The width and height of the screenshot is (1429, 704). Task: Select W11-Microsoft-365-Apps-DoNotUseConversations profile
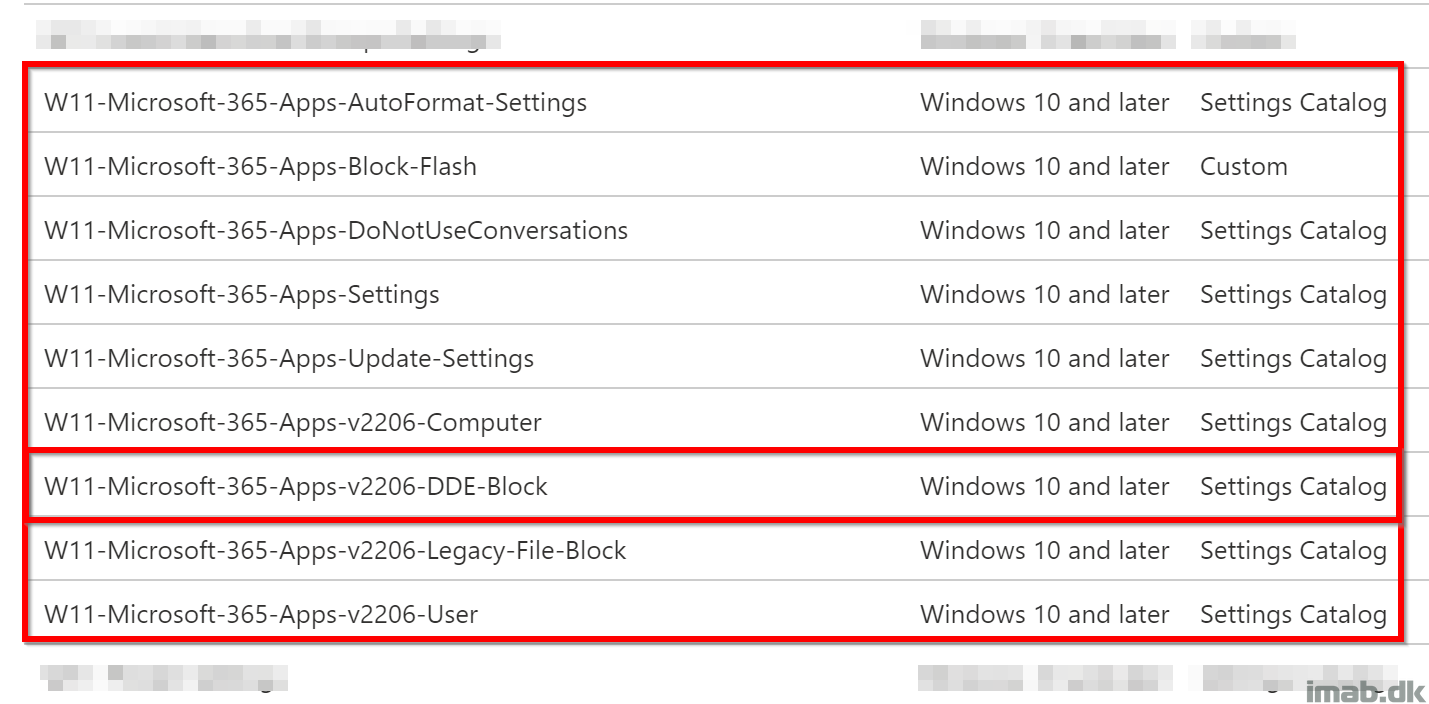pos(336,230)
